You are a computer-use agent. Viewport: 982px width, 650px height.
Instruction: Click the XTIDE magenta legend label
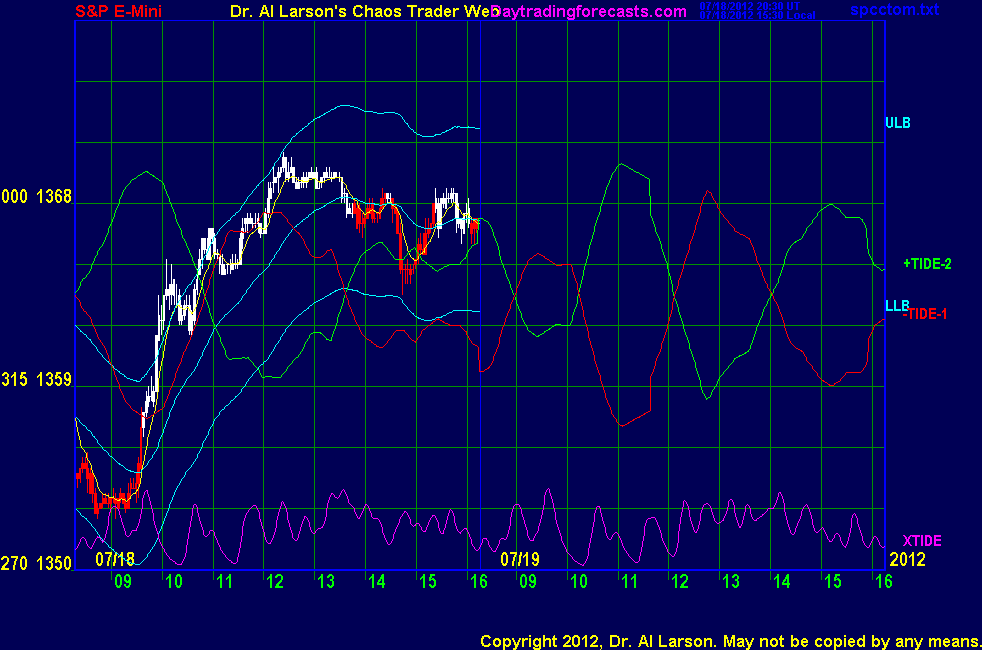coord(922,540)
